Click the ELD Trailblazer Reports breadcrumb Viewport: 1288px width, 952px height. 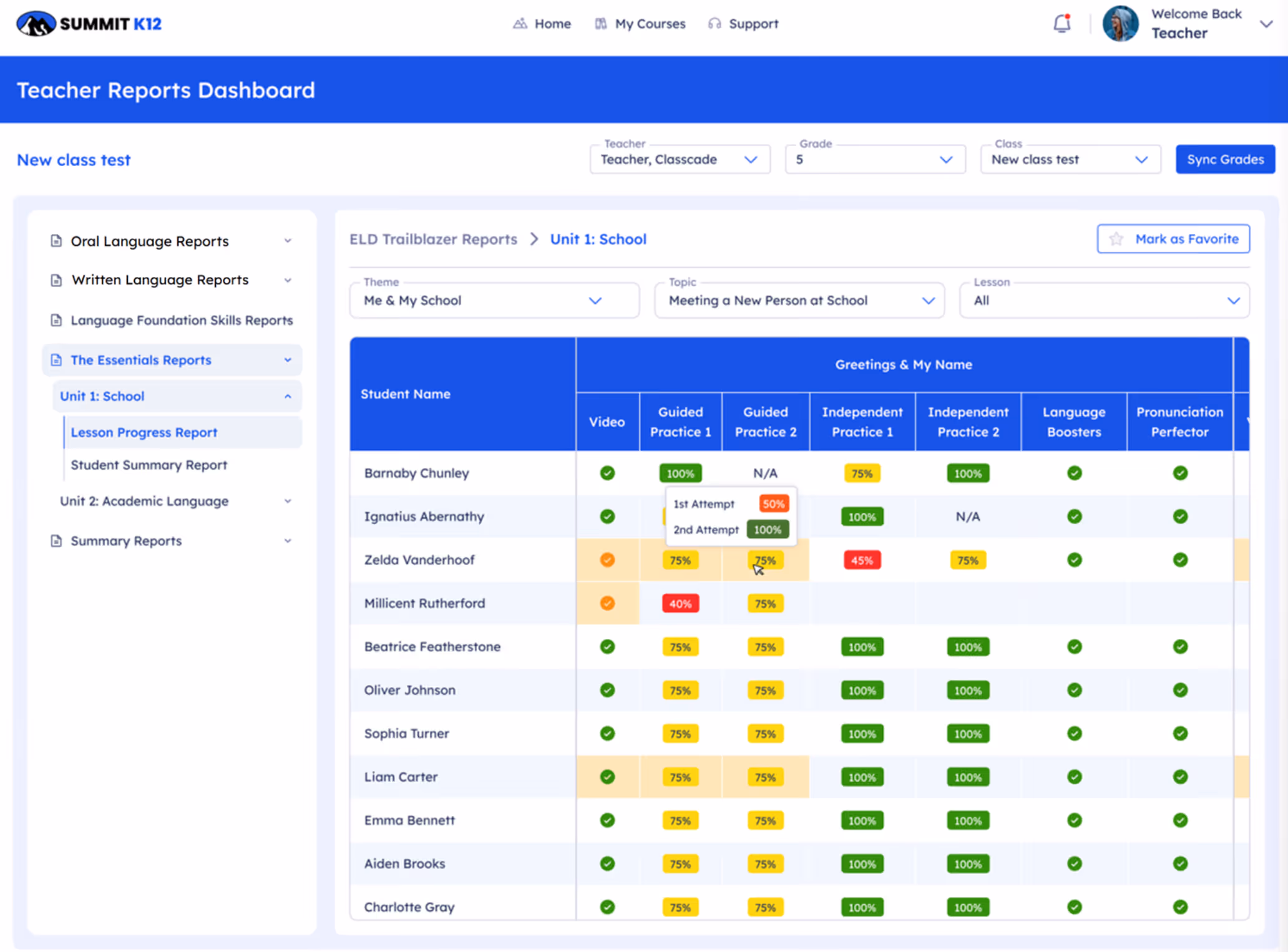point(433,239)
